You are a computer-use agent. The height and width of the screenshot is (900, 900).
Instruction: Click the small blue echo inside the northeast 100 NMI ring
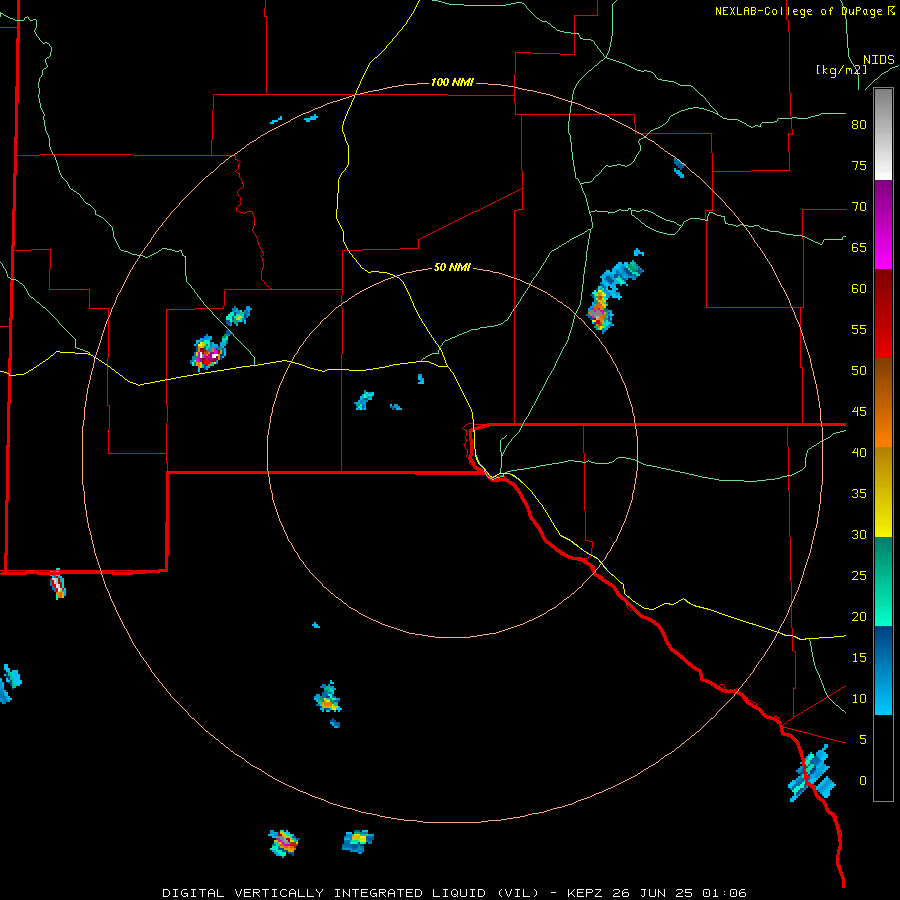pos(679,168)
